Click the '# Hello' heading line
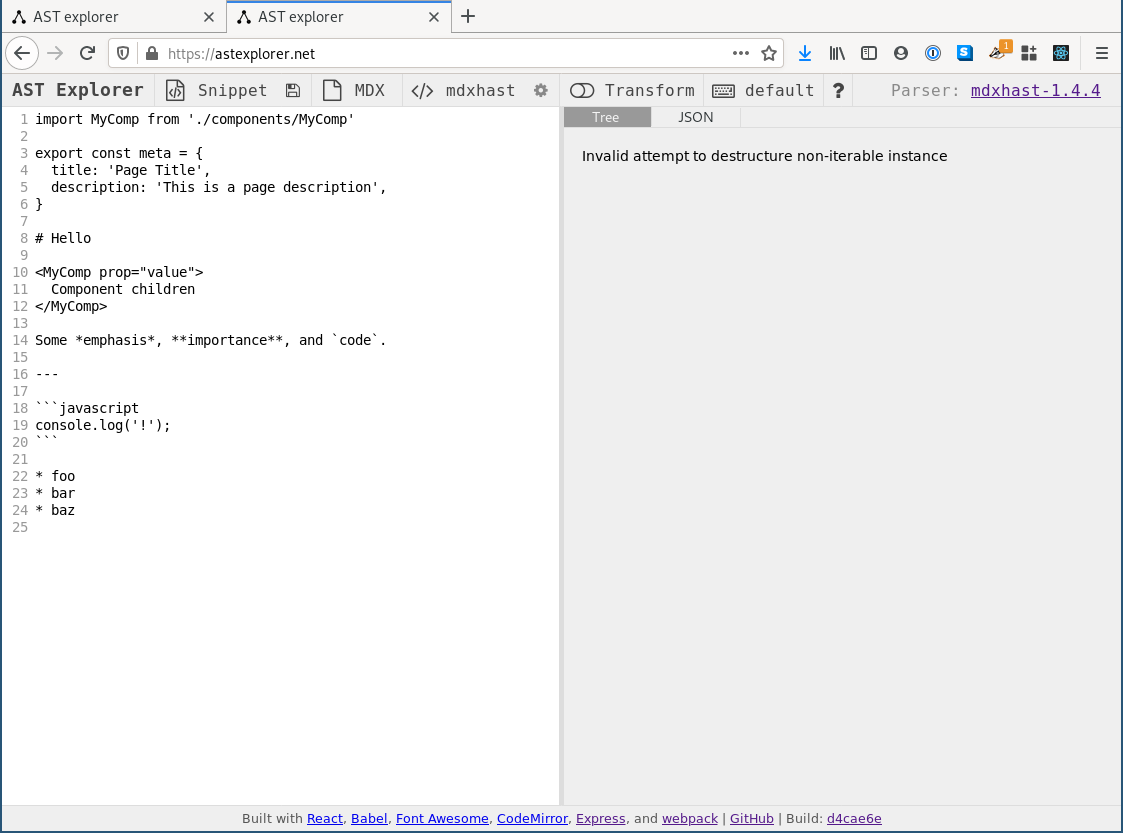This screenshot has height=833, width=1123. [63, 239]
